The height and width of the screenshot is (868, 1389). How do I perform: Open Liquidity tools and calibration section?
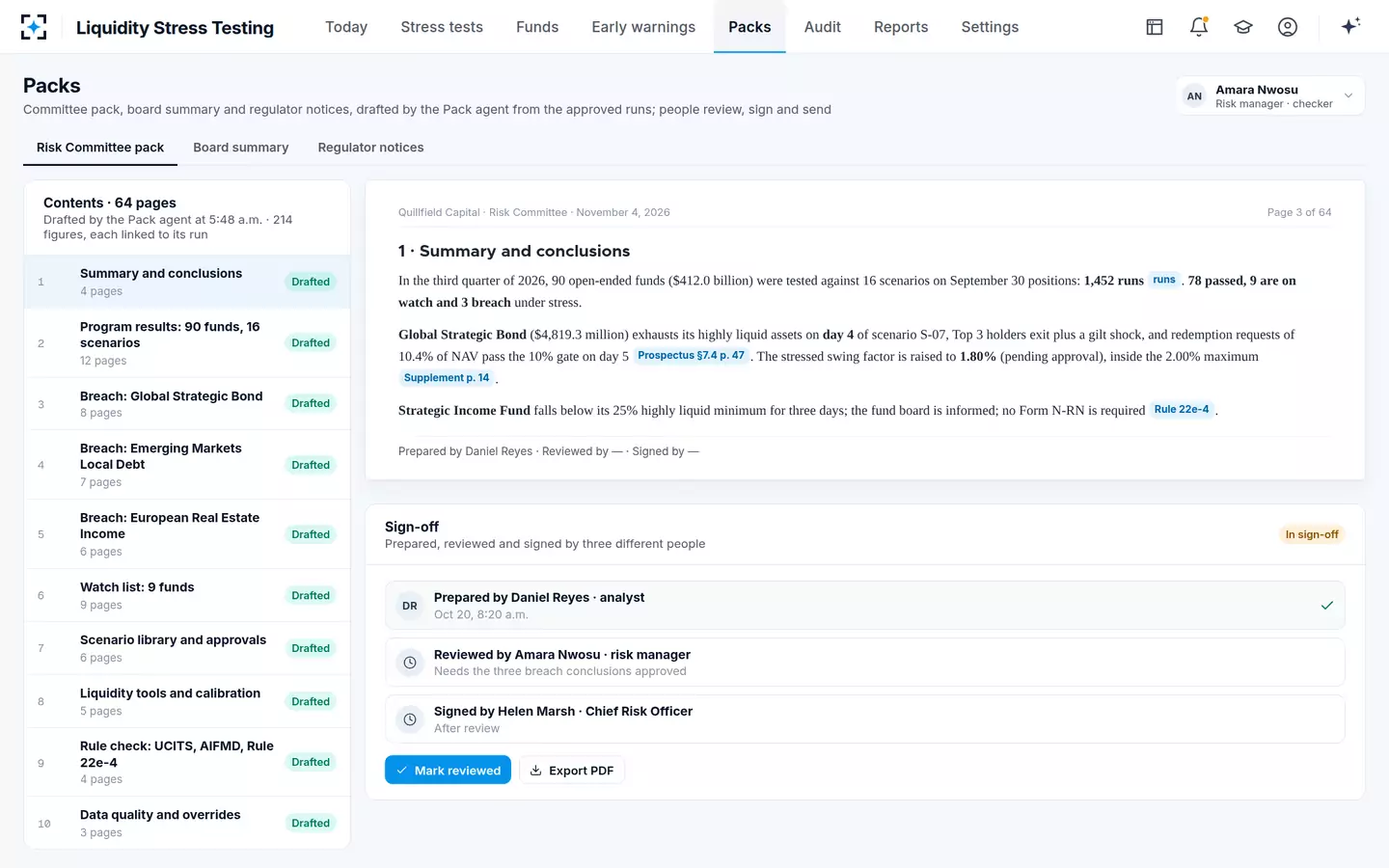187,701
